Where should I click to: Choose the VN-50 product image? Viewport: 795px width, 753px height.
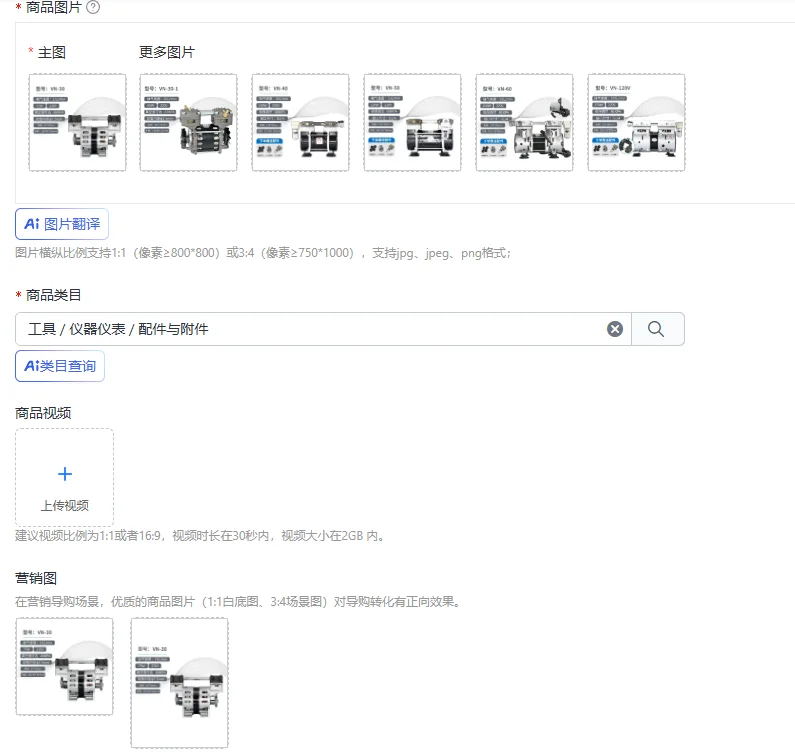(x=413, y=122)
